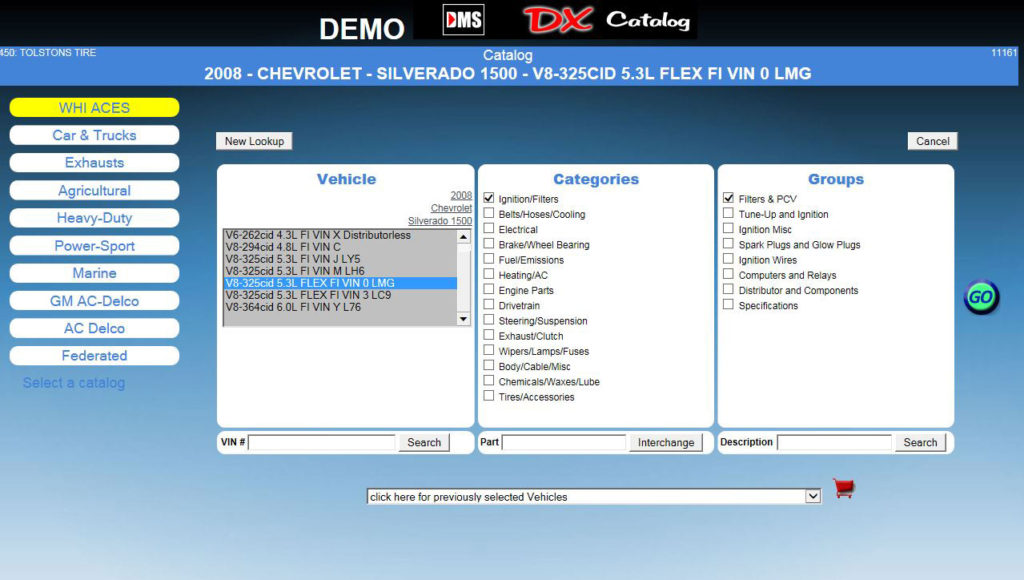Check the Specifications group checkbox

point(728,303)
